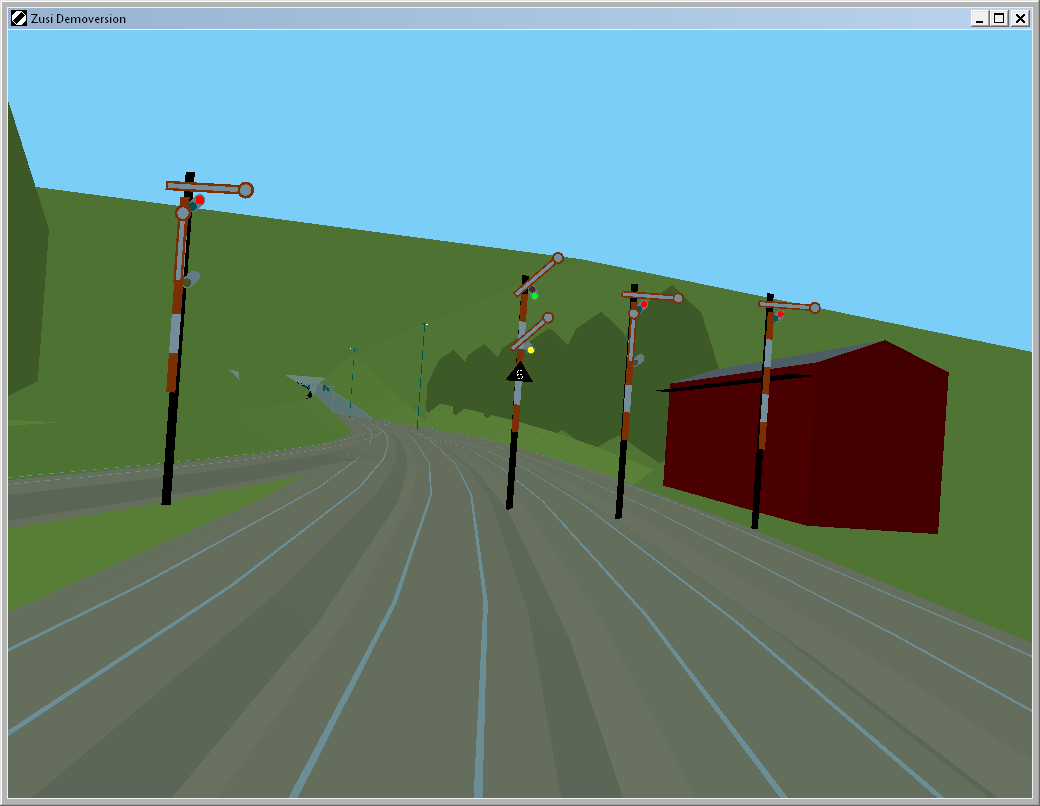Minimize the Zusi Demoversion window
This screenshot has width=1040, height=806.
[980, 19]
